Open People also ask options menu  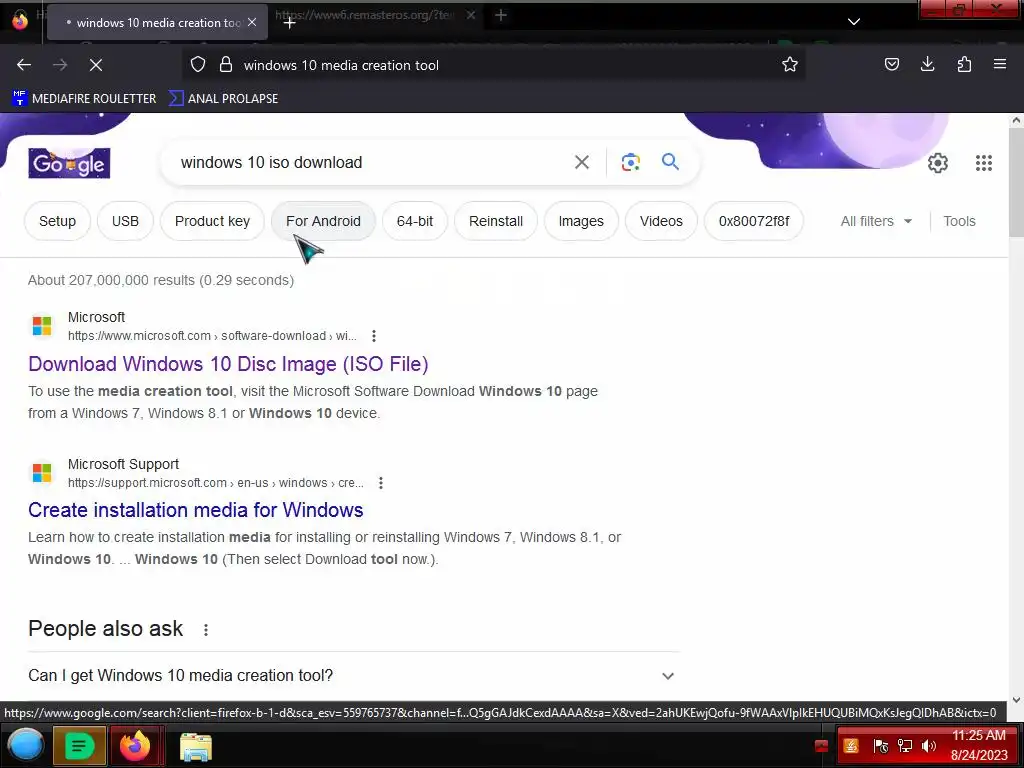[206, 630]
